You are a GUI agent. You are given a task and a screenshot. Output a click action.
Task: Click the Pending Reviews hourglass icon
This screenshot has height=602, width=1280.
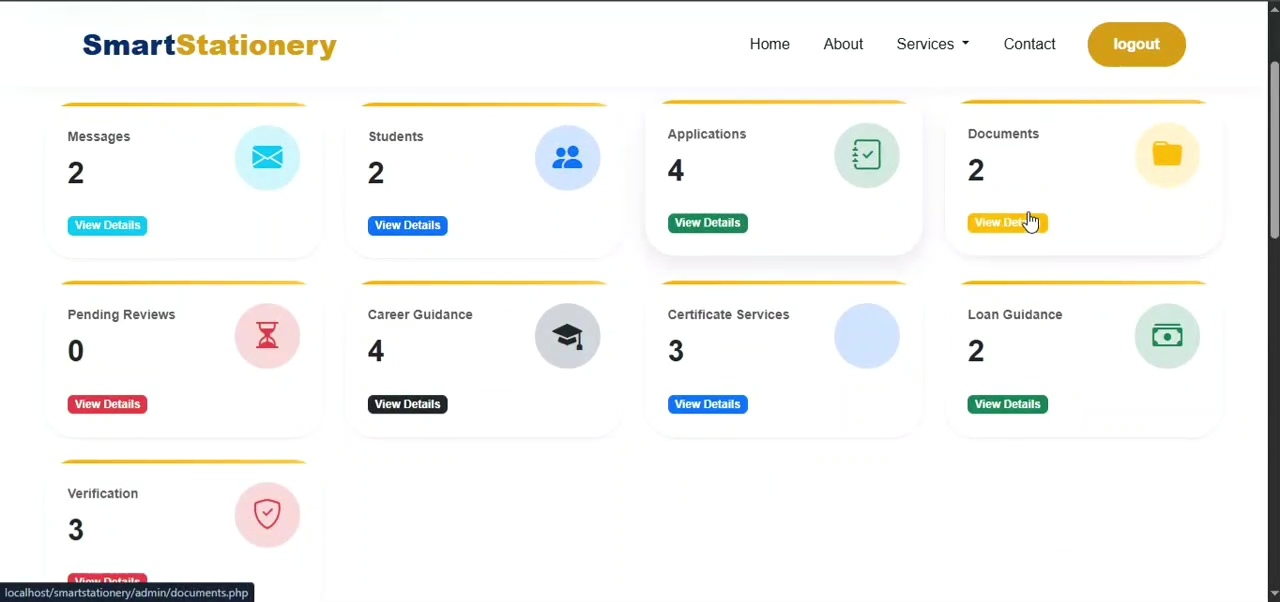[x=267, y=336]
